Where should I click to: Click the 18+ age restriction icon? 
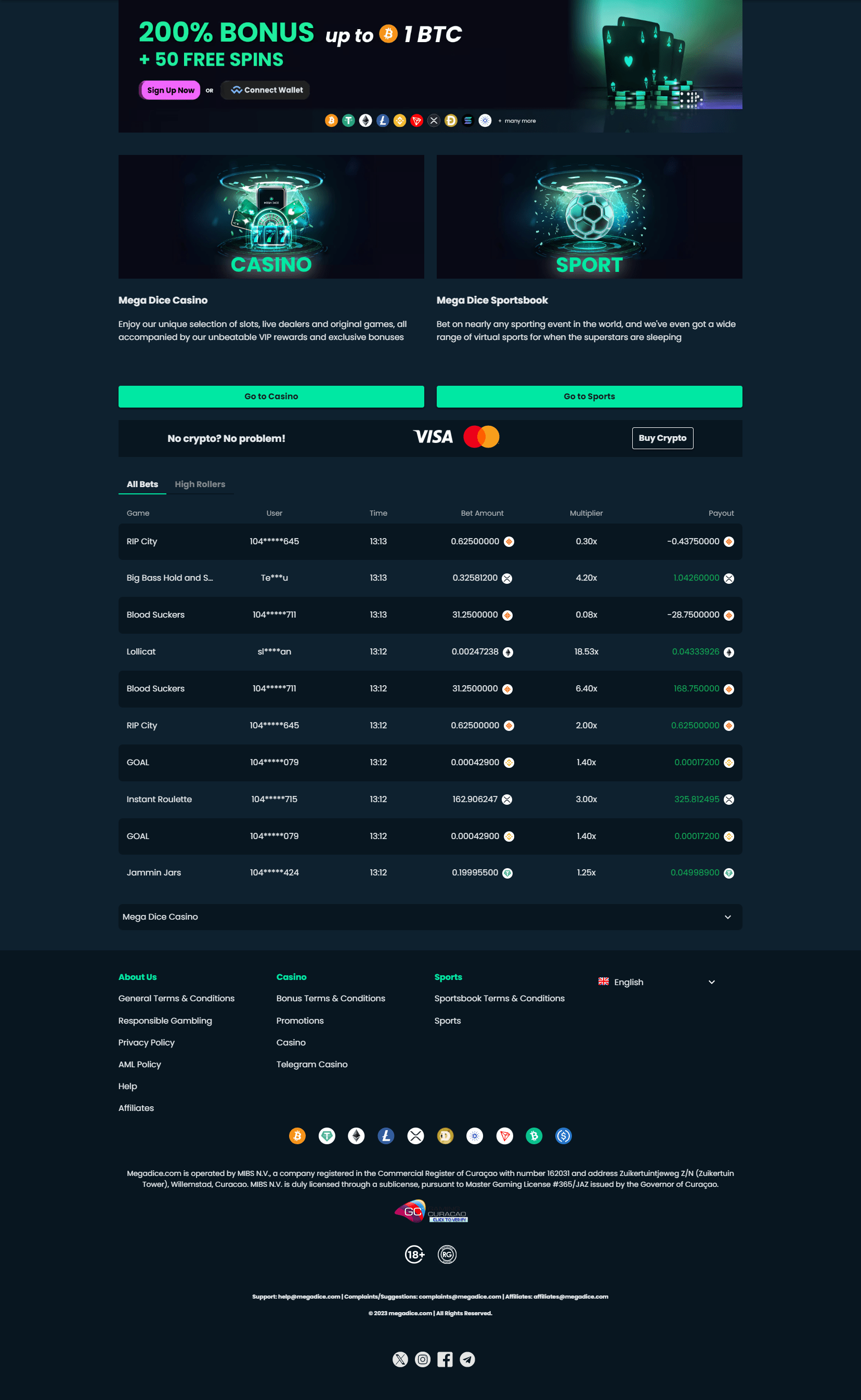coord(414,1254)
